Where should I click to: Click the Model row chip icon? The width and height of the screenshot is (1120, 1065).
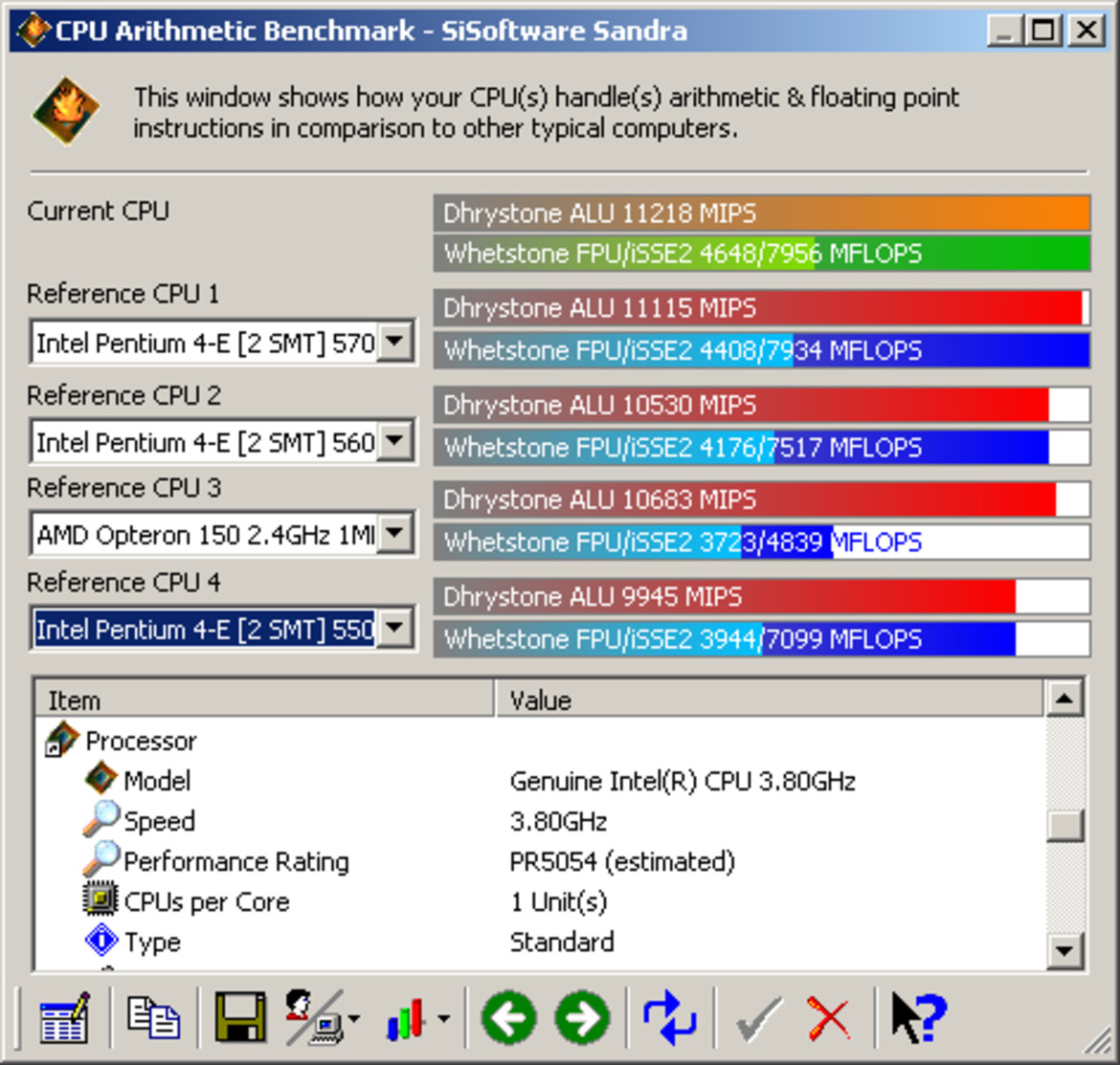click(101, 779)
